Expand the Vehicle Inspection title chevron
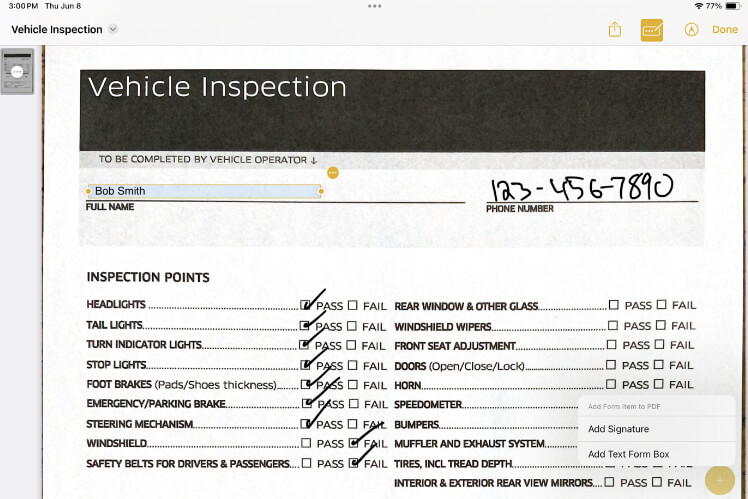This screenshot has width=748, height=499. pyautogui.click(x=113, y=29)
